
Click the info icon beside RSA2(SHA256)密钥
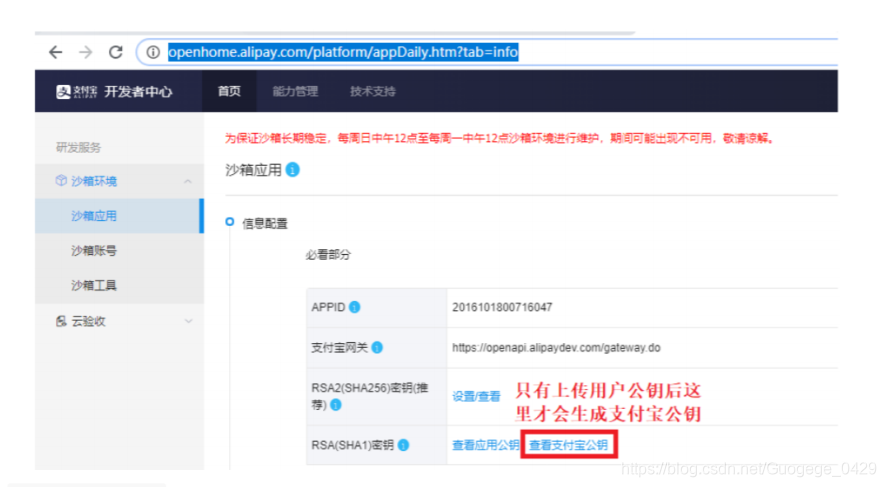click(x=336, y=405)
